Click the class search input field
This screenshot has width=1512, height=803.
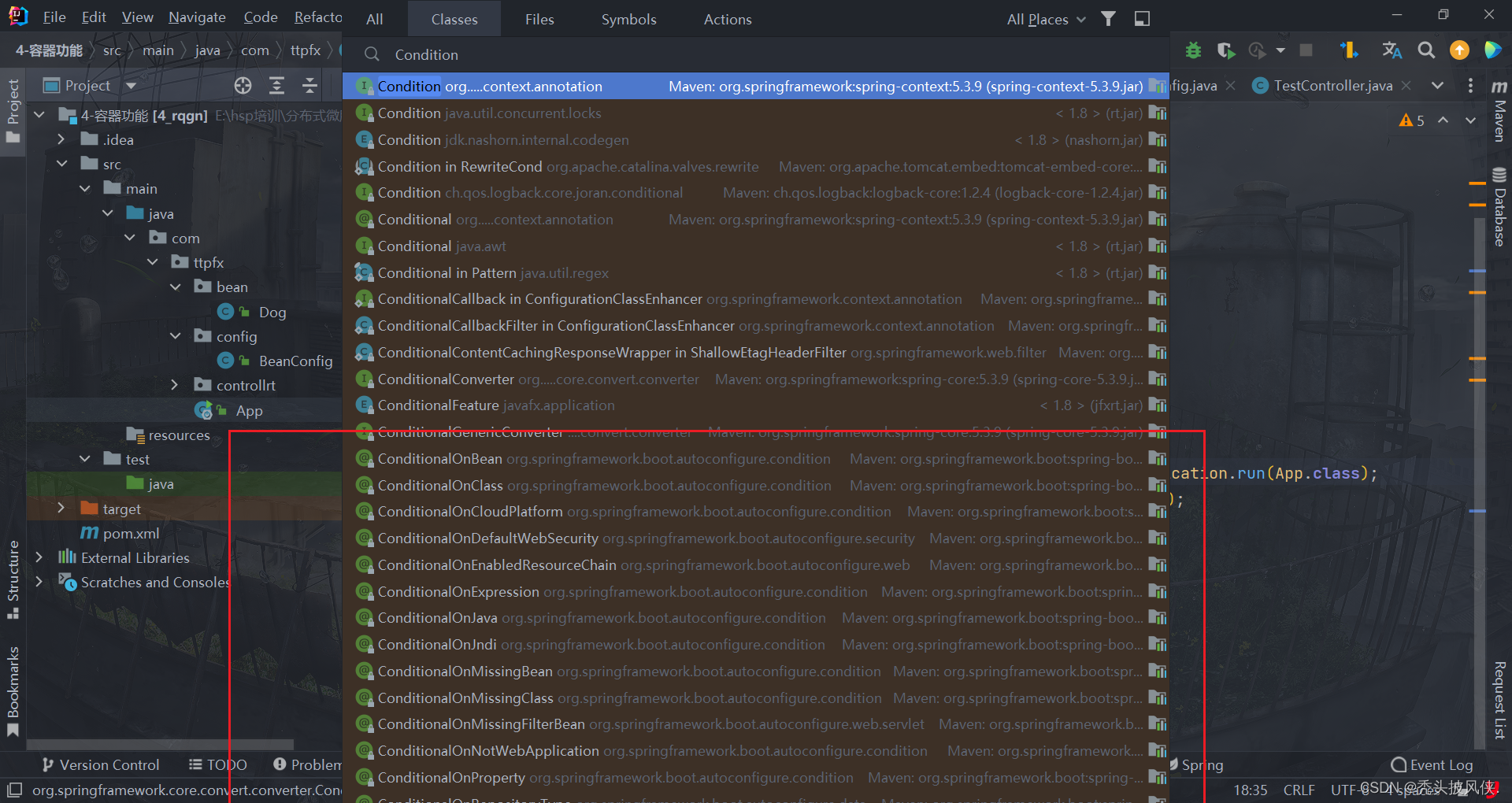756,54
